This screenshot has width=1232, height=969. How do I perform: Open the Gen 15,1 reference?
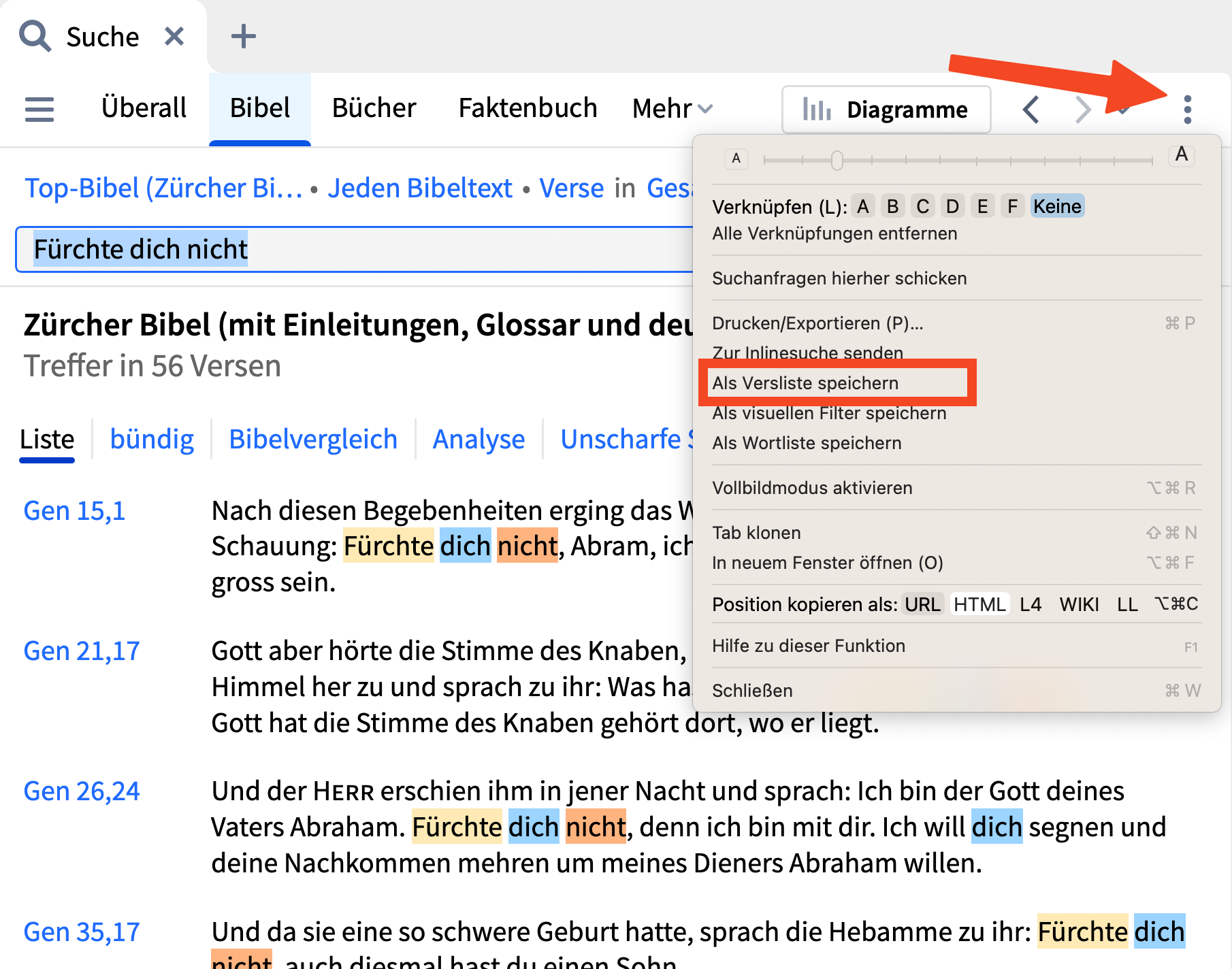pos(75,511)
